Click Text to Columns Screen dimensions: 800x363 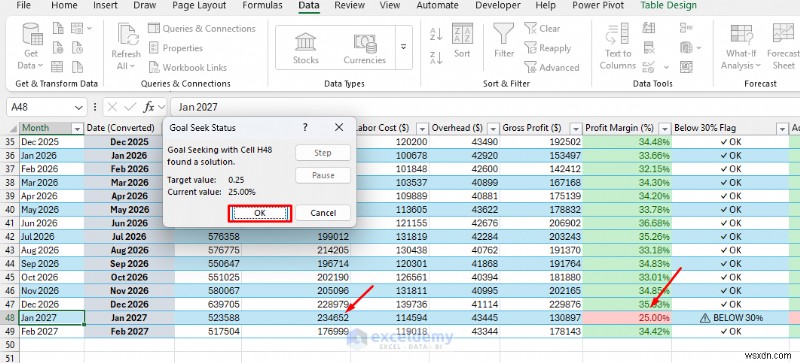[617, 47]
